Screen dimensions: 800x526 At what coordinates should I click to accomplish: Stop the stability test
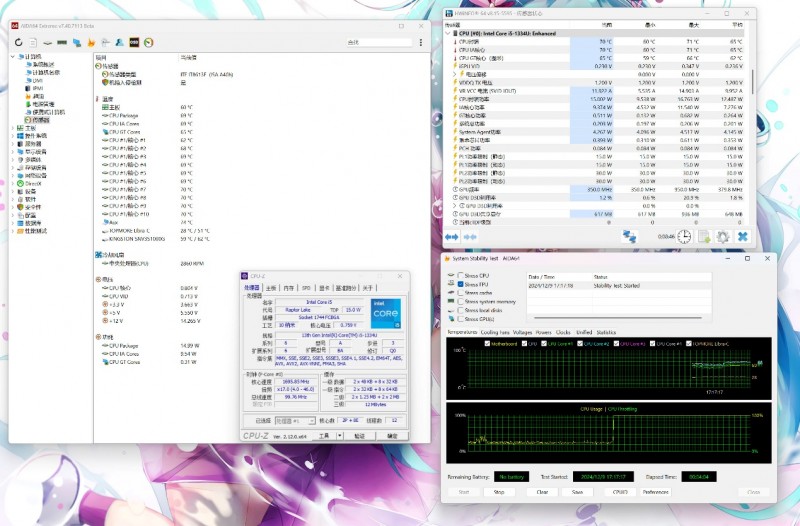[499, 492]
